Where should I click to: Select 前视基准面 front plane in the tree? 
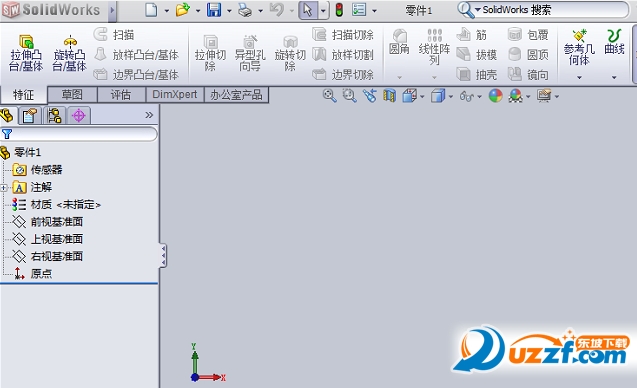(57, 222)
